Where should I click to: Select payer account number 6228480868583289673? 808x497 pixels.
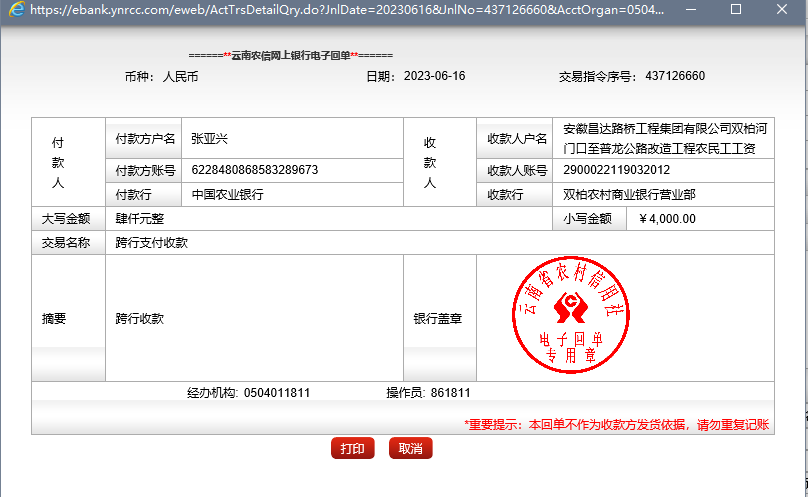(x=254, y=170)
